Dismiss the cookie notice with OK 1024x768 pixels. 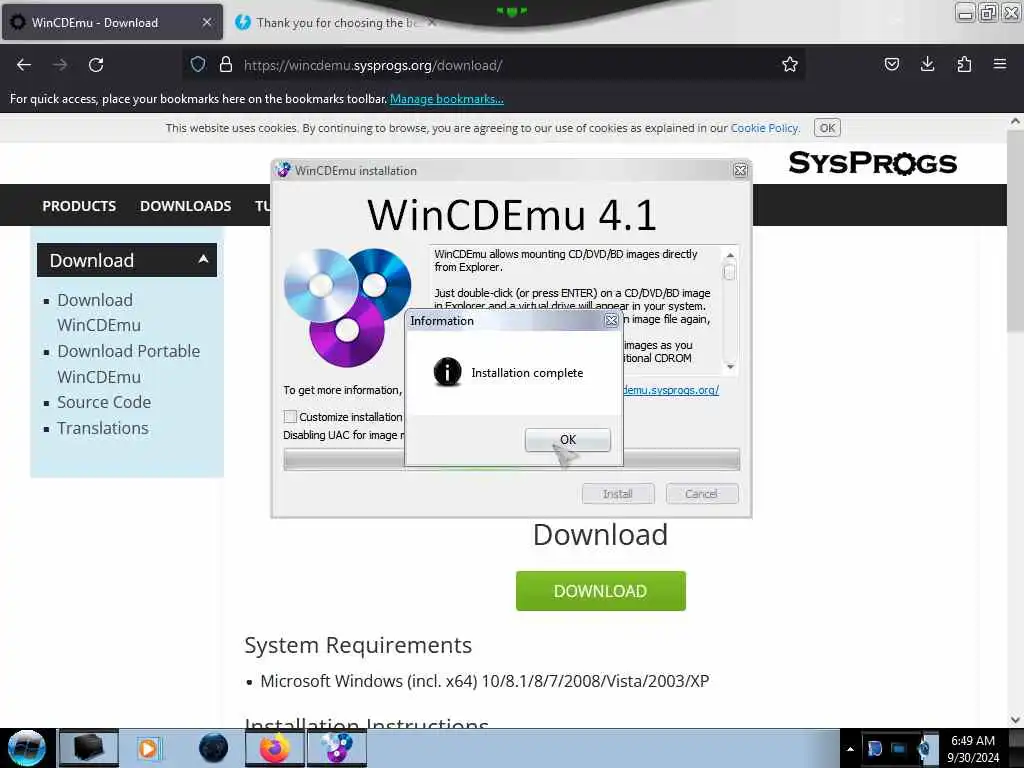(x=827, y=128)
